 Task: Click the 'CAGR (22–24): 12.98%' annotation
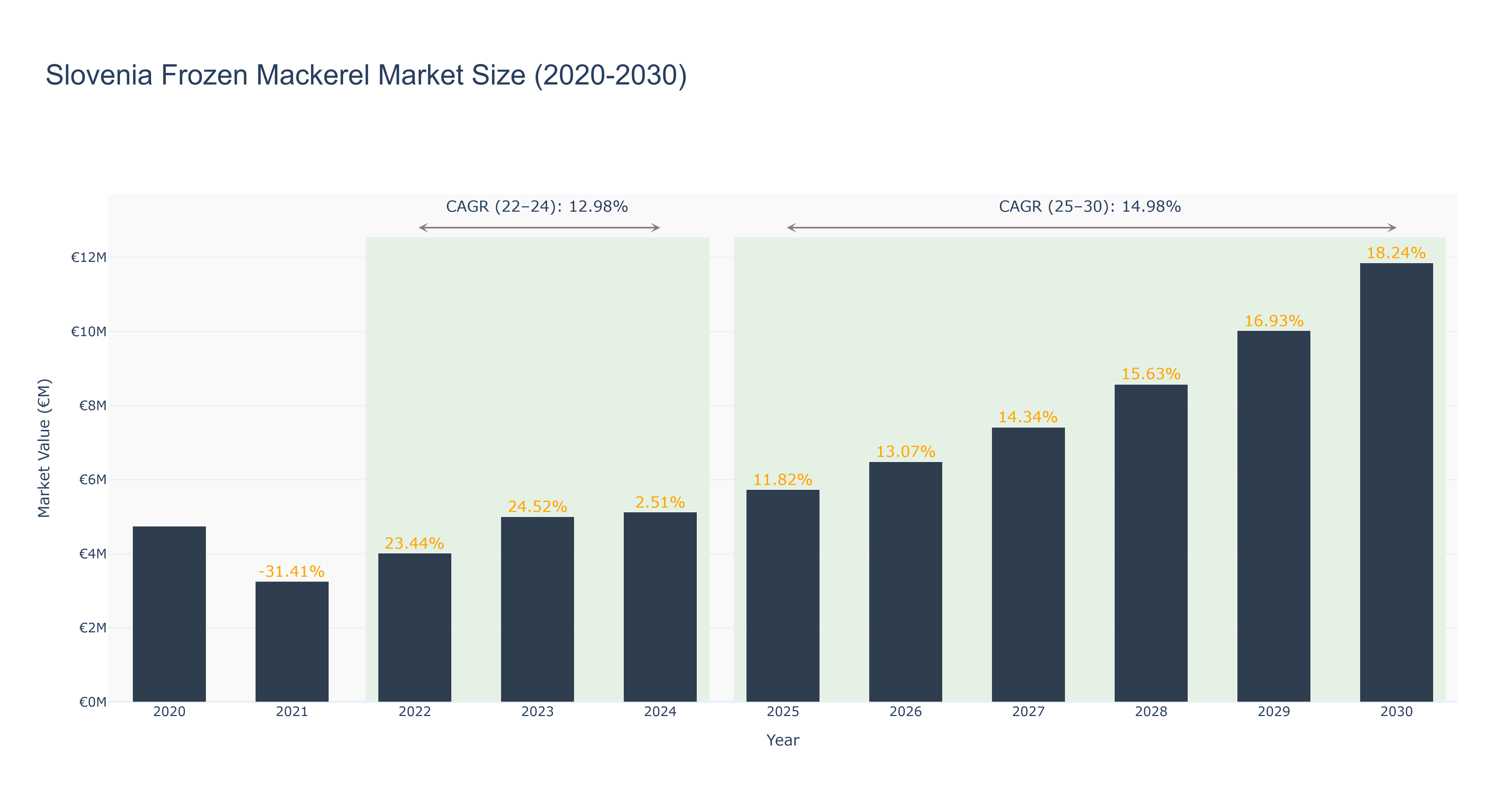[x=537, y=207]
